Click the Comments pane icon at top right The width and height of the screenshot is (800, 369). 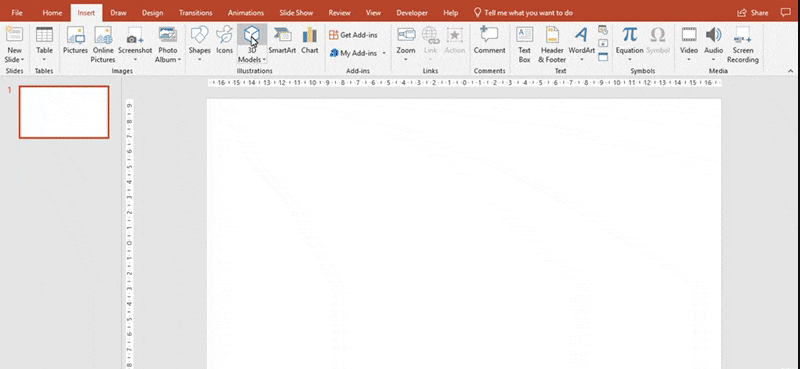click(x=785, y=13)
